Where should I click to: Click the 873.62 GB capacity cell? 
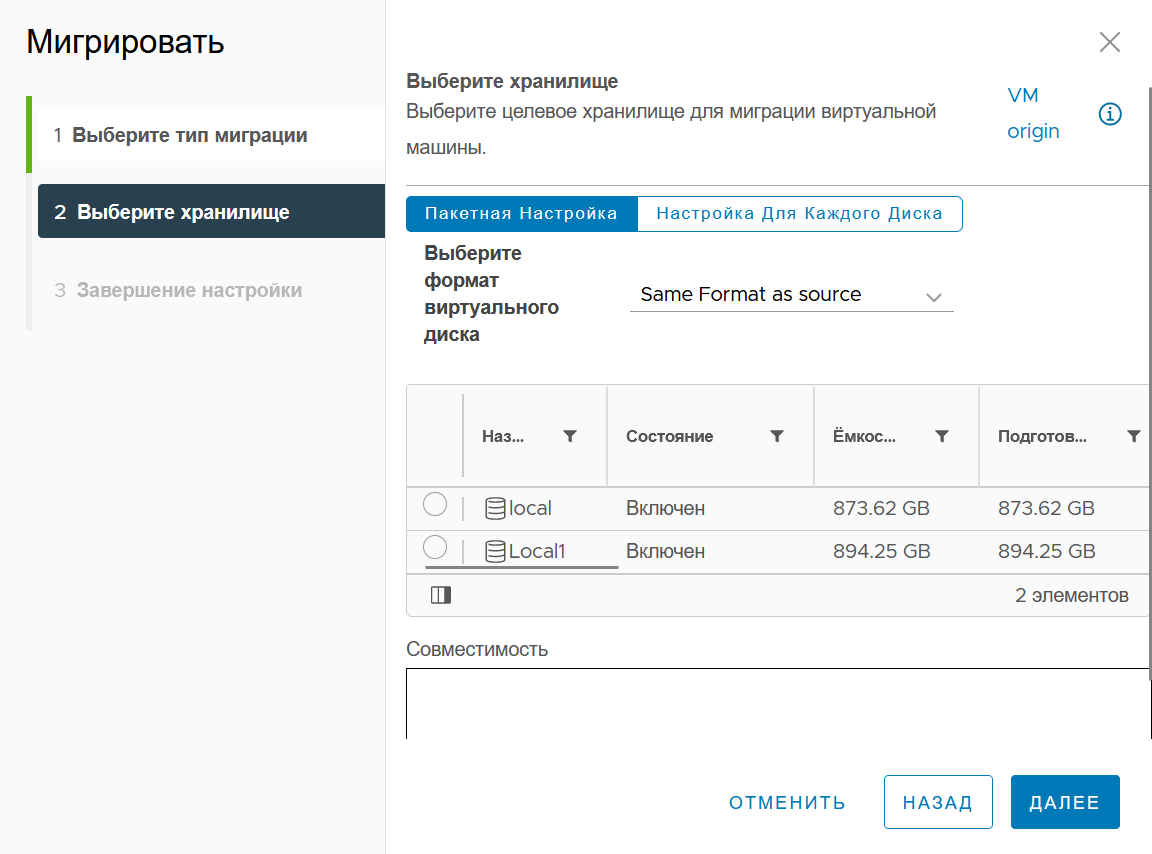(x=881, y=508)
